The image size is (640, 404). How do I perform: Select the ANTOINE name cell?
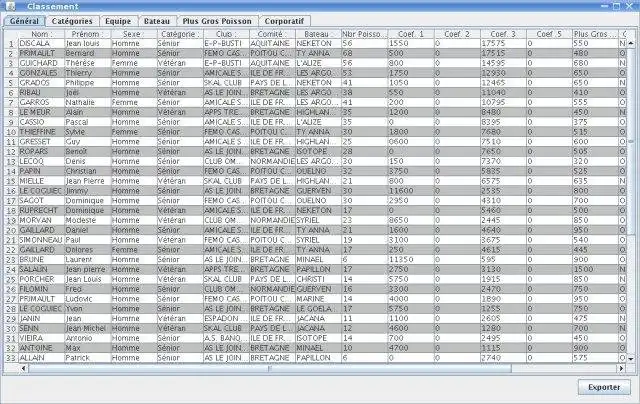pos(41,348)
